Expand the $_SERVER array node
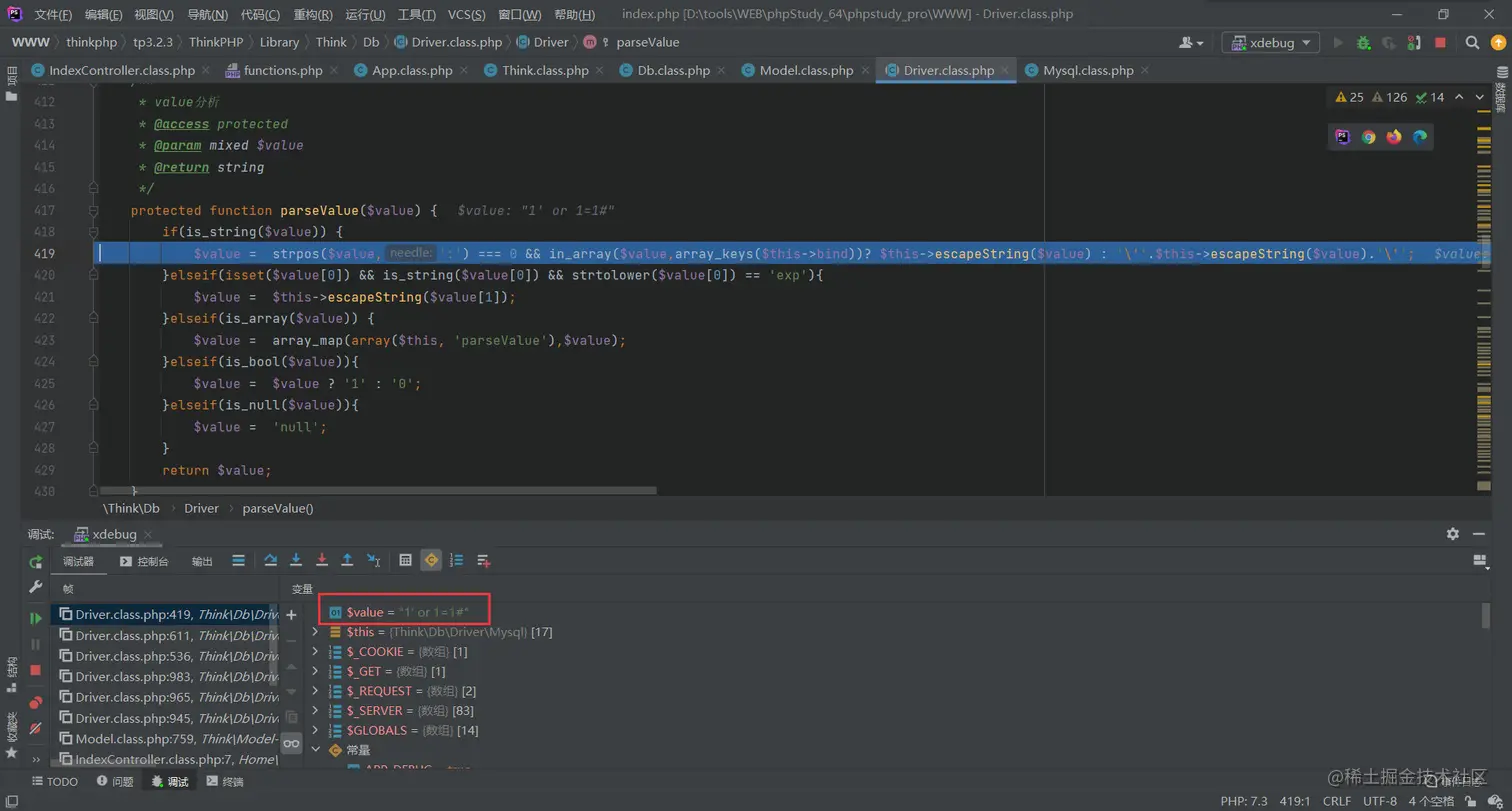Viewport: 1512px width, 811px height. (x=316, y=711)
